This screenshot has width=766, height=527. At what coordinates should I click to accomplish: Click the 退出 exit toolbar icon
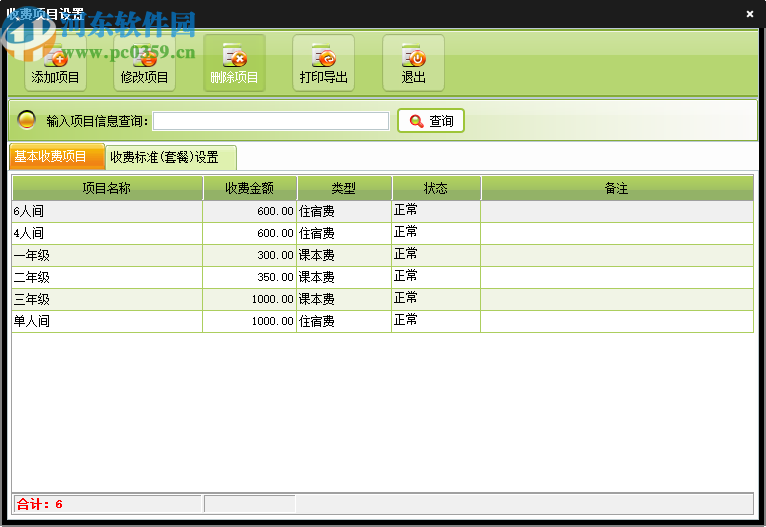(x=413, y=63)
